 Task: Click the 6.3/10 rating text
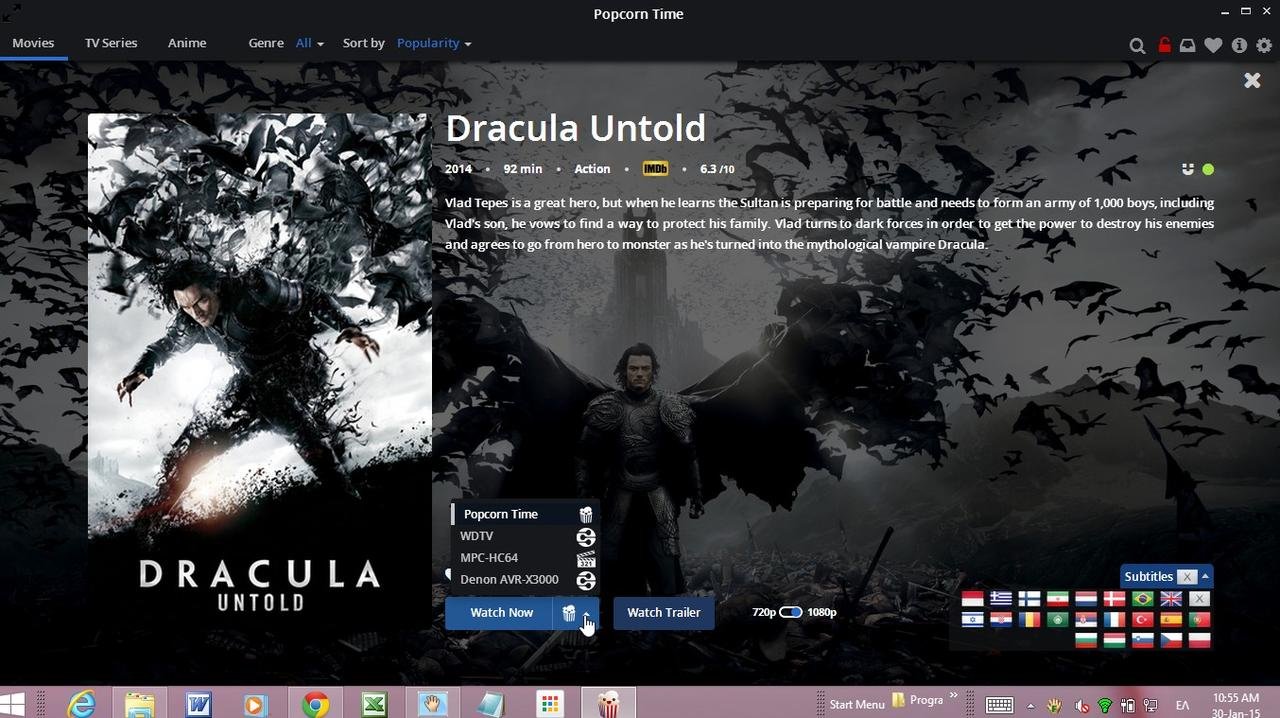coord(717,169)
